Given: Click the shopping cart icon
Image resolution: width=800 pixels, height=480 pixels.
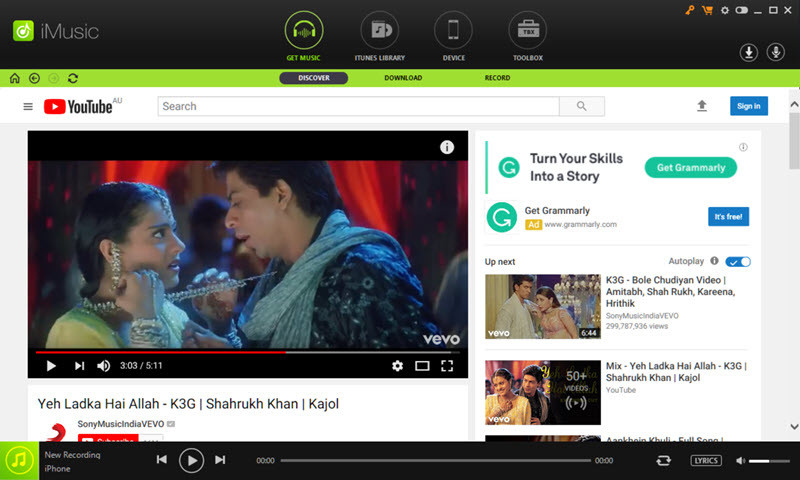Looking at the screenshot, I should [707, 10].
